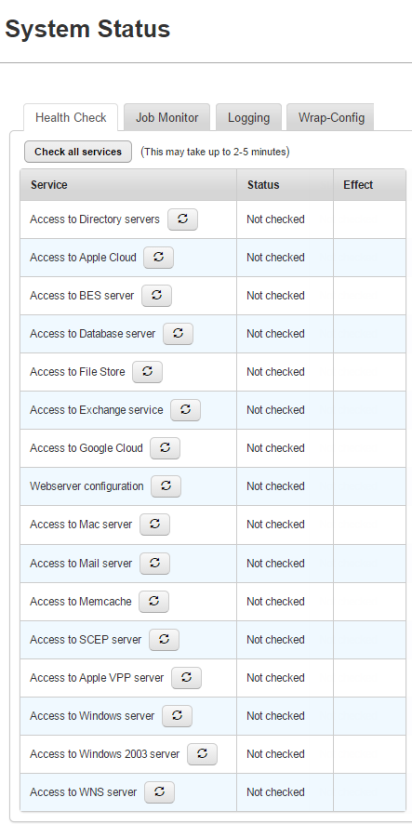Screen dimensions: 412x824
Task: Refresh the Access to Memcache check
Action: pos(154,602)
